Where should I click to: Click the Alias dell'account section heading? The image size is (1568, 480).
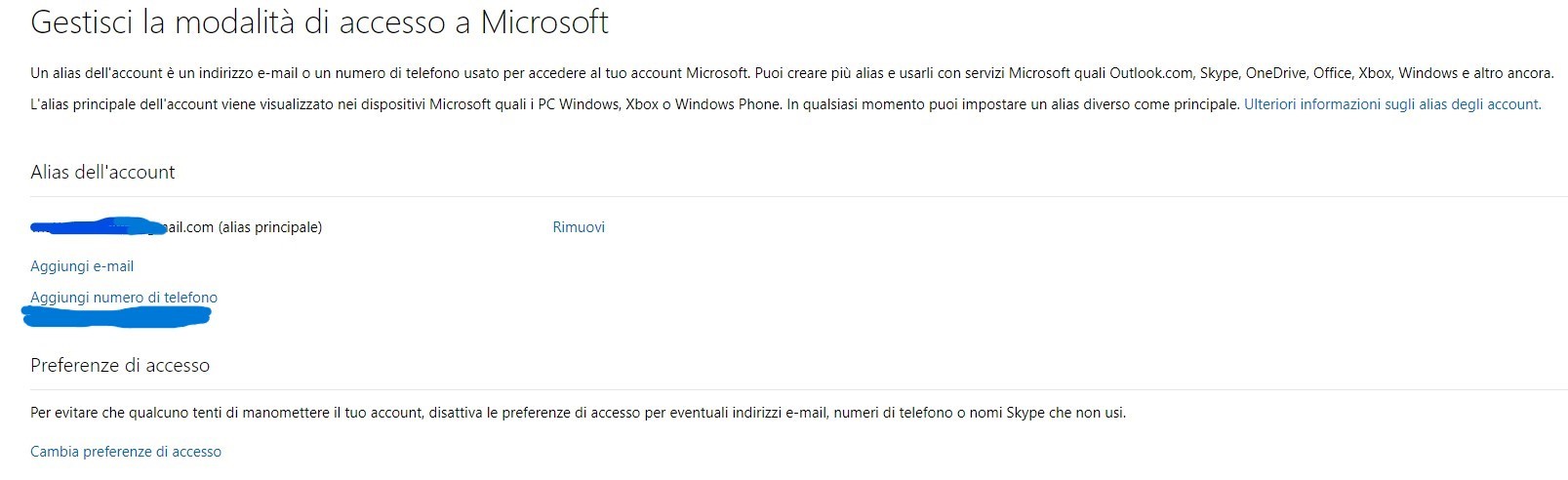click(x=102, y=172)
